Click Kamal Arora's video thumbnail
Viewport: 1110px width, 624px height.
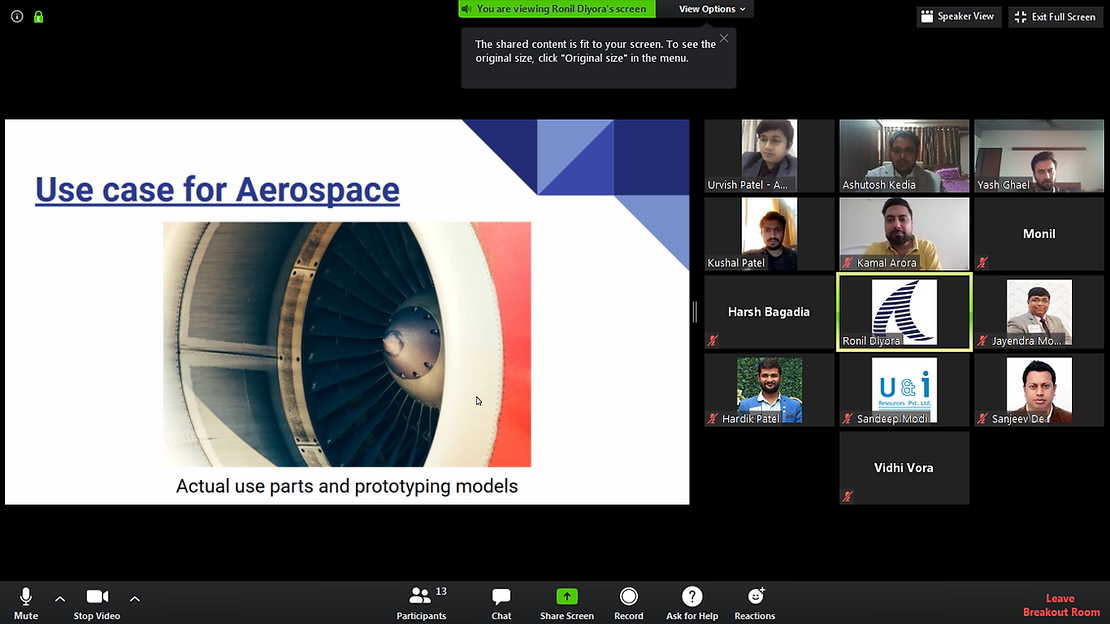click(904, 233)
